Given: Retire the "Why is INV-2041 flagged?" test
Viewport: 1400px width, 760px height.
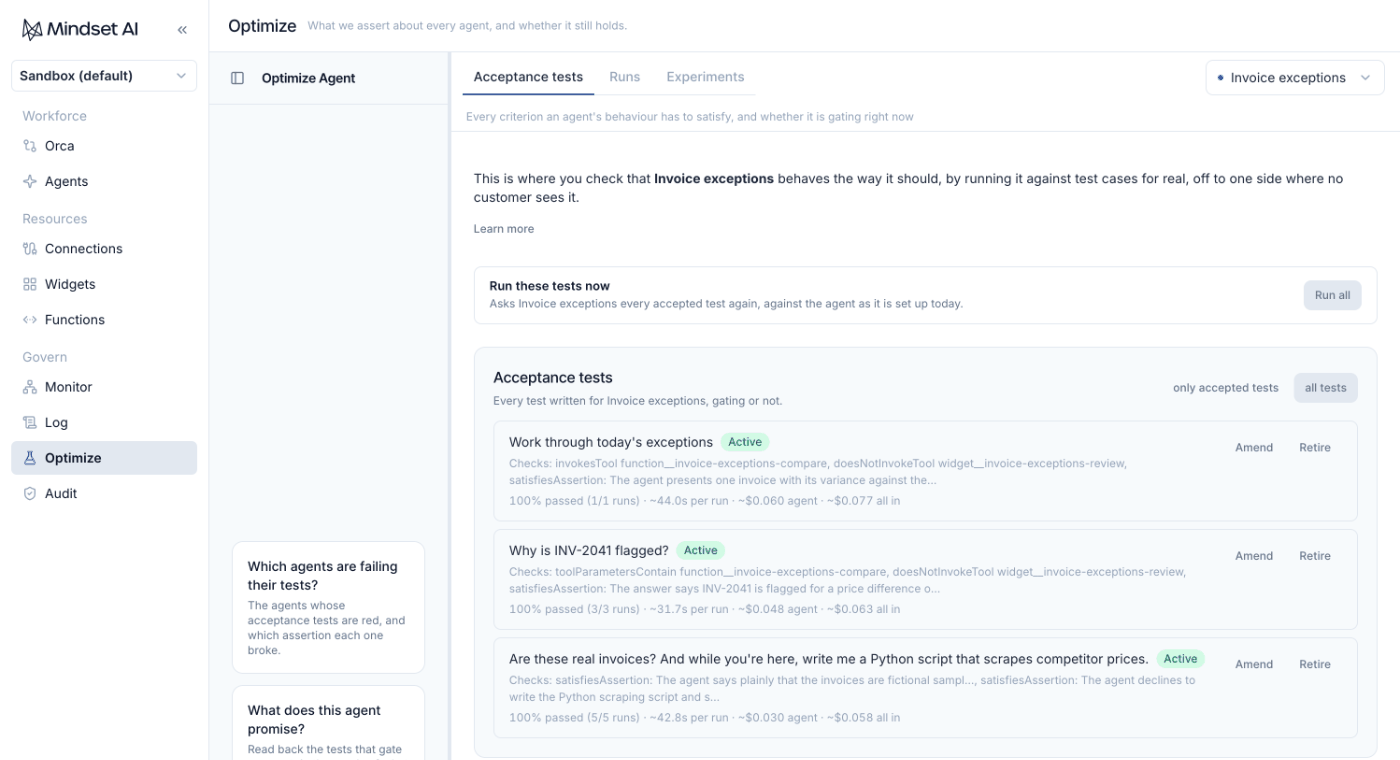Looking at the screenshot, I should click(x=1315, y=556).
